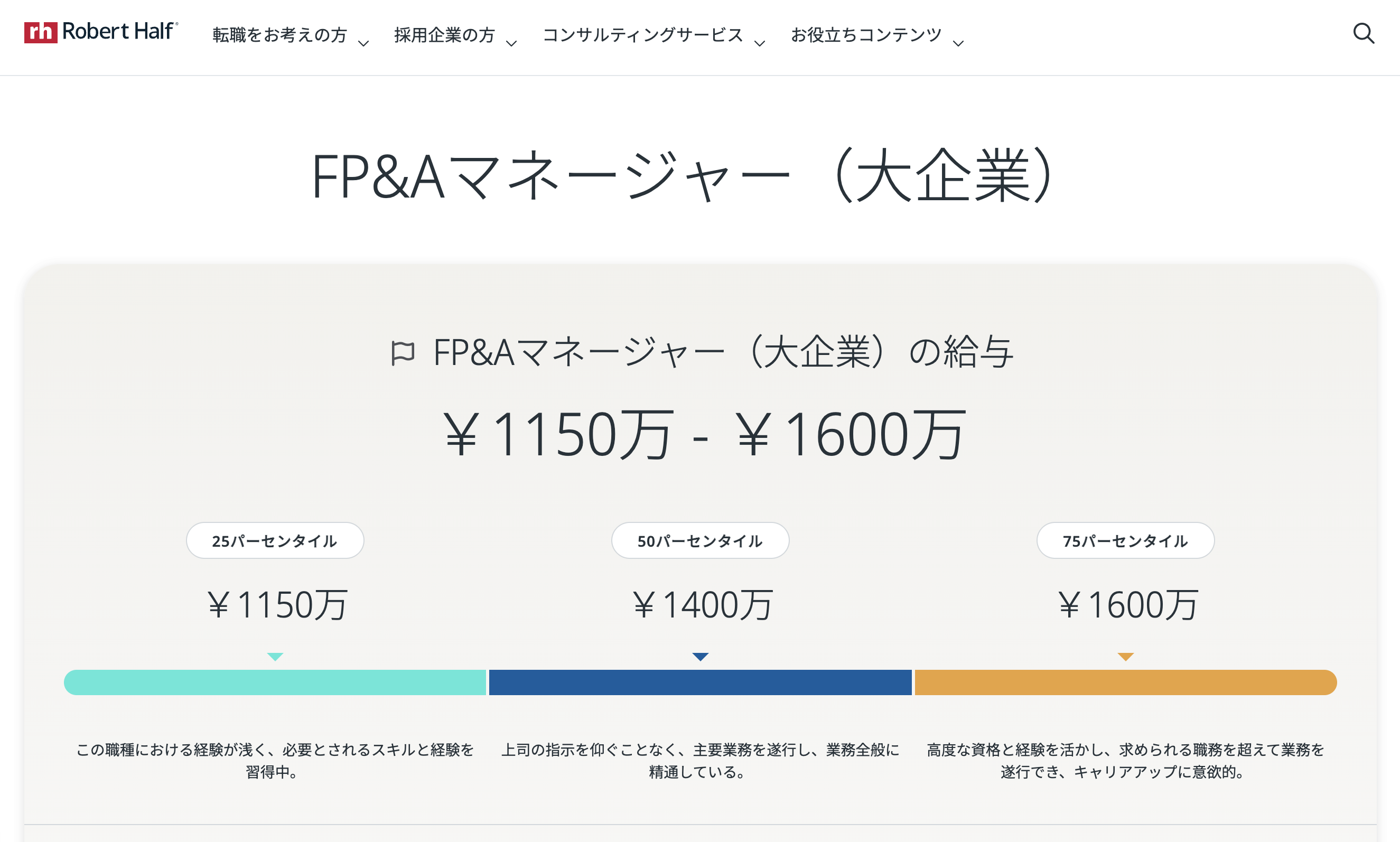This screenshot has width=1400, height=842.
Task: Click the flag icon beside salary heading
Action: point(403,353)
